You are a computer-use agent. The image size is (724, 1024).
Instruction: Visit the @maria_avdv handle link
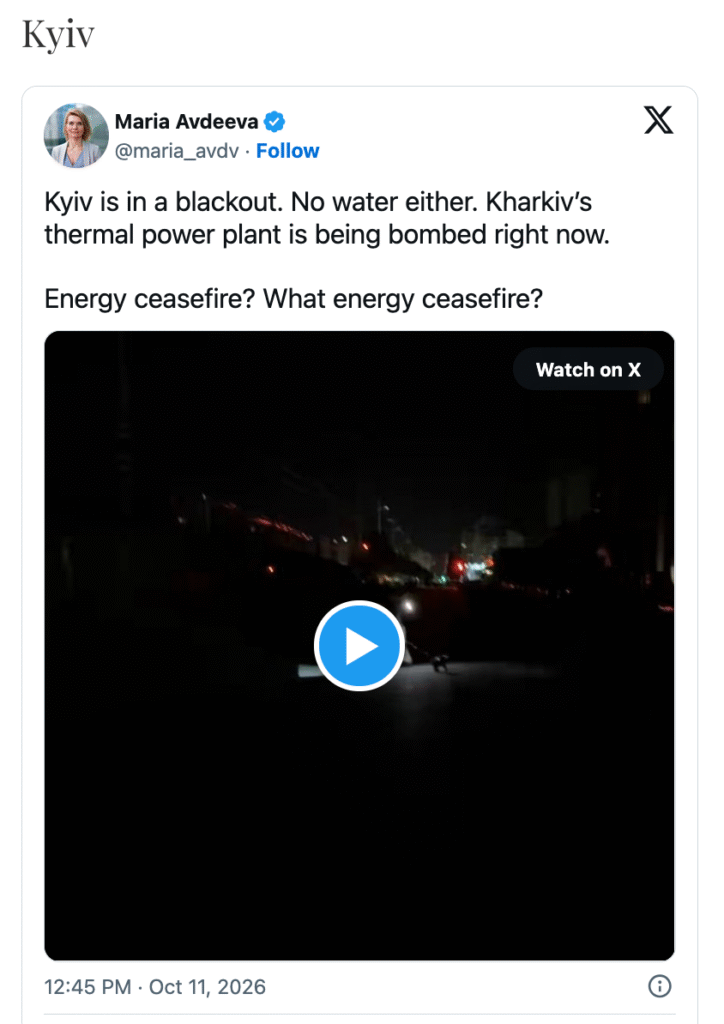(x=176, y=151)
